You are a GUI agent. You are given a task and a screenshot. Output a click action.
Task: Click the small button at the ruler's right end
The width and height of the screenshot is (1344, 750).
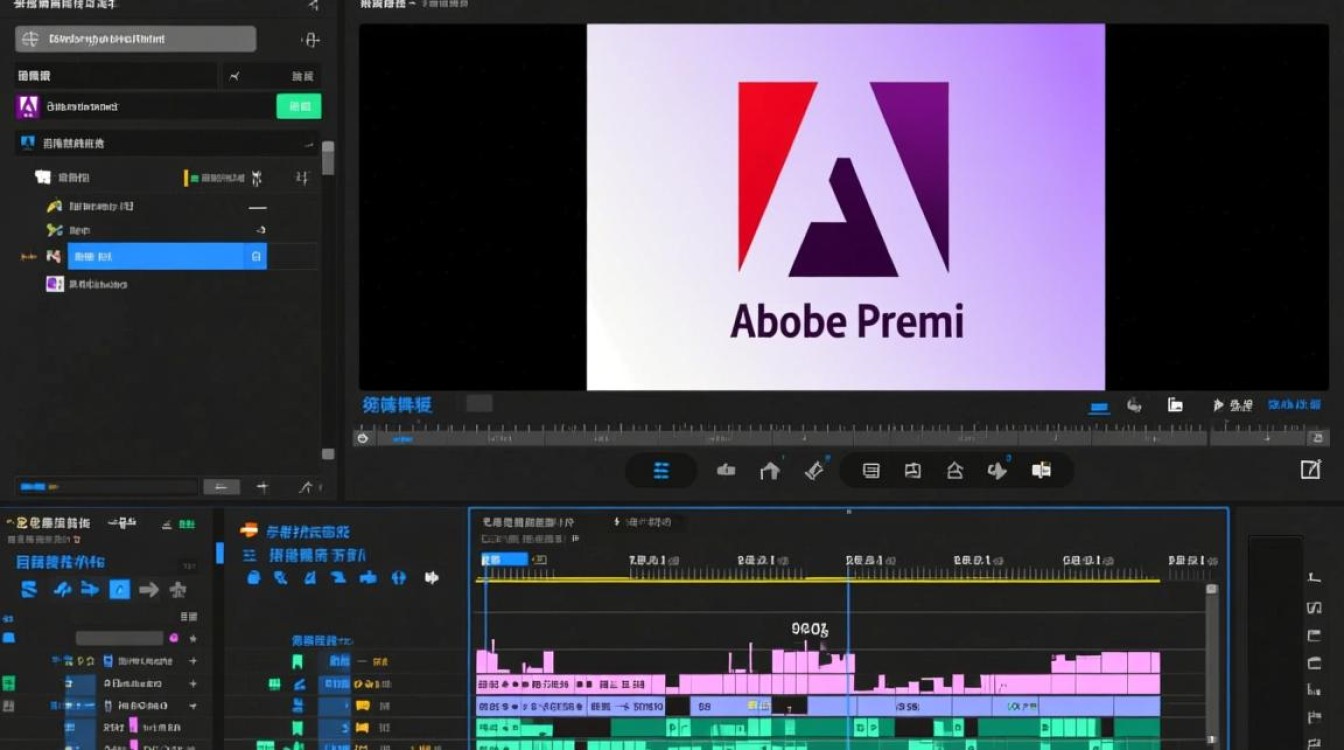click(x=1319, y=437)
